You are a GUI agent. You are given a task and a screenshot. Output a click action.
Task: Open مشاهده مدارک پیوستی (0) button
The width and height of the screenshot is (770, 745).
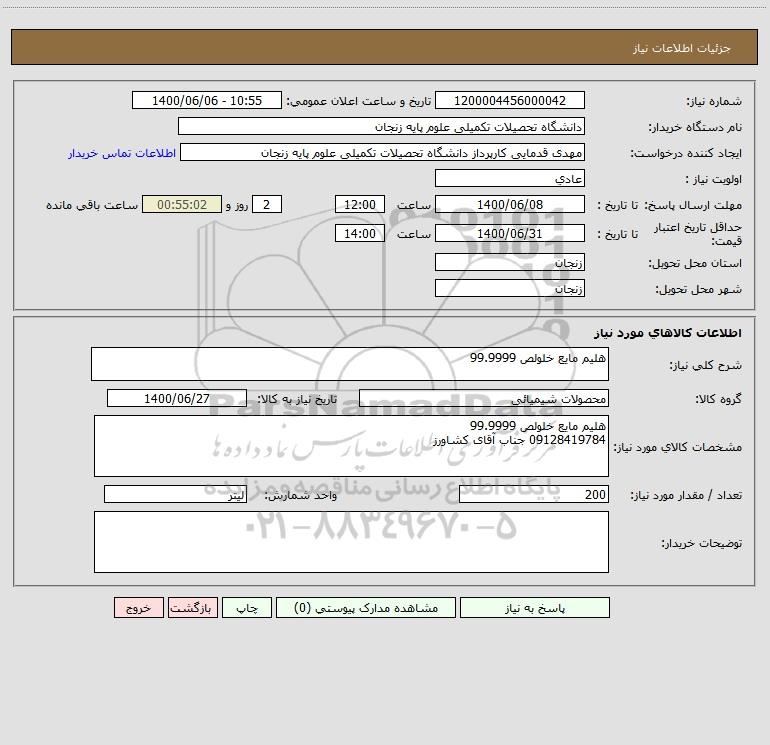point(366,607)
